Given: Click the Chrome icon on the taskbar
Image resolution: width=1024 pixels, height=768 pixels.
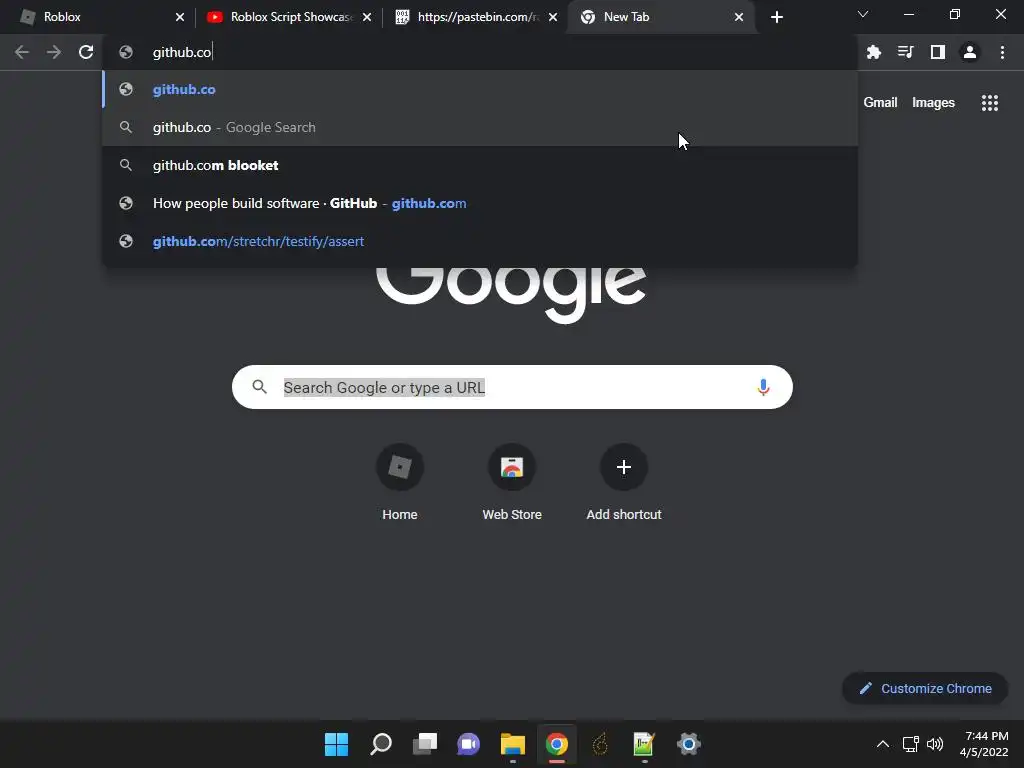Looking at the screenshot, I should click(556, 744).
